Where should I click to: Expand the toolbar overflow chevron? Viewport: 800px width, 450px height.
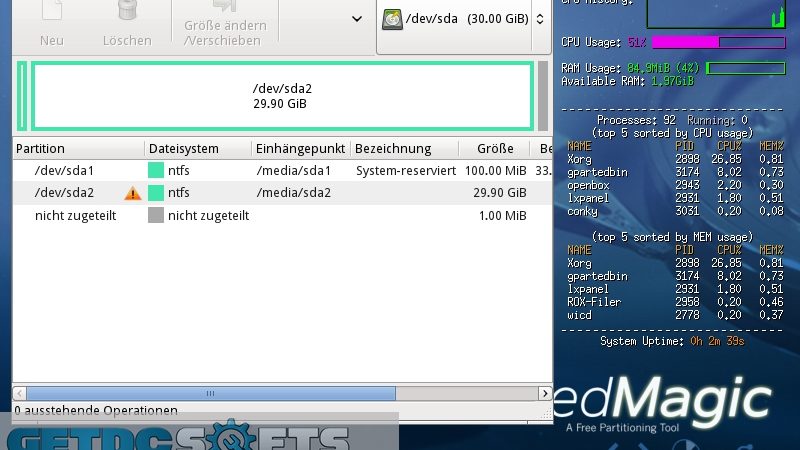[x=357, y=19]
